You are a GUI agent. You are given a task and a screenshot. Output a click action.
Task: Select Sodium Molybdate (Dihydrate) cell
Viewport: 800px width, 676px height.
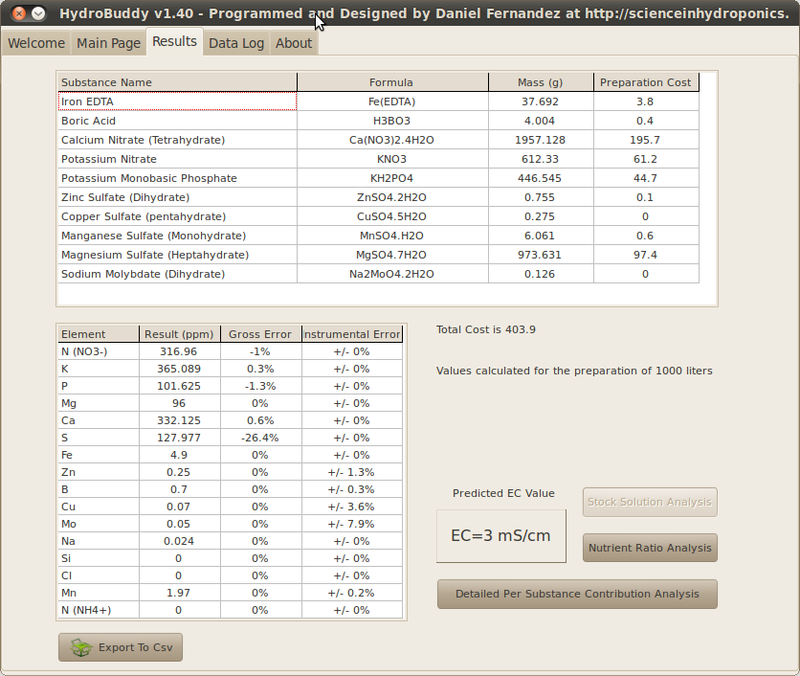tap(178, 274)
